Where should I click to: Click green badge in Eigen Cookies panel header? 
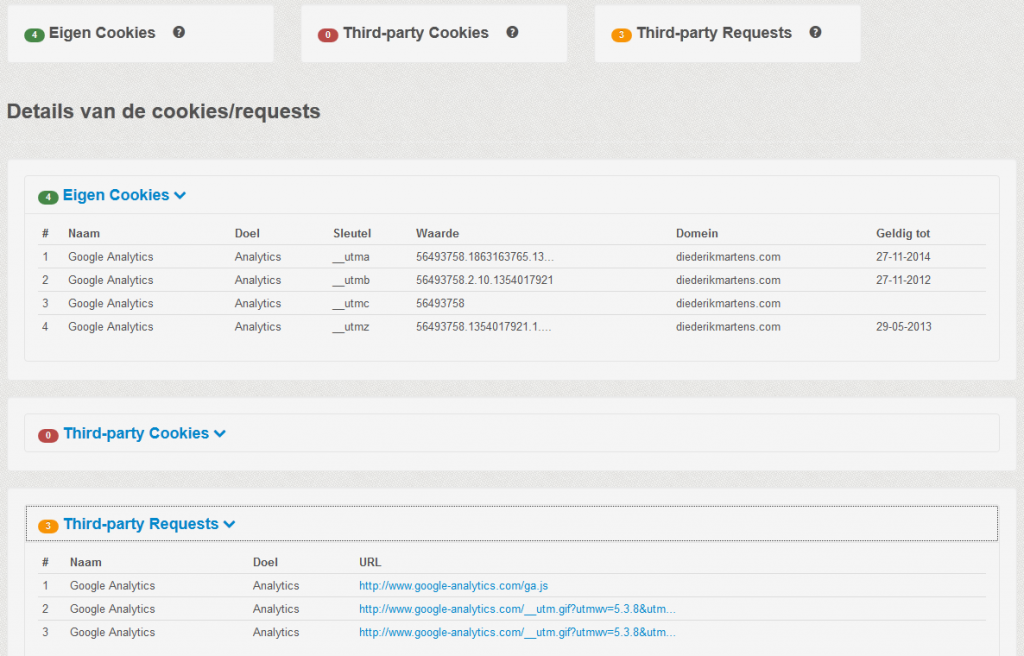pos(48,197)
